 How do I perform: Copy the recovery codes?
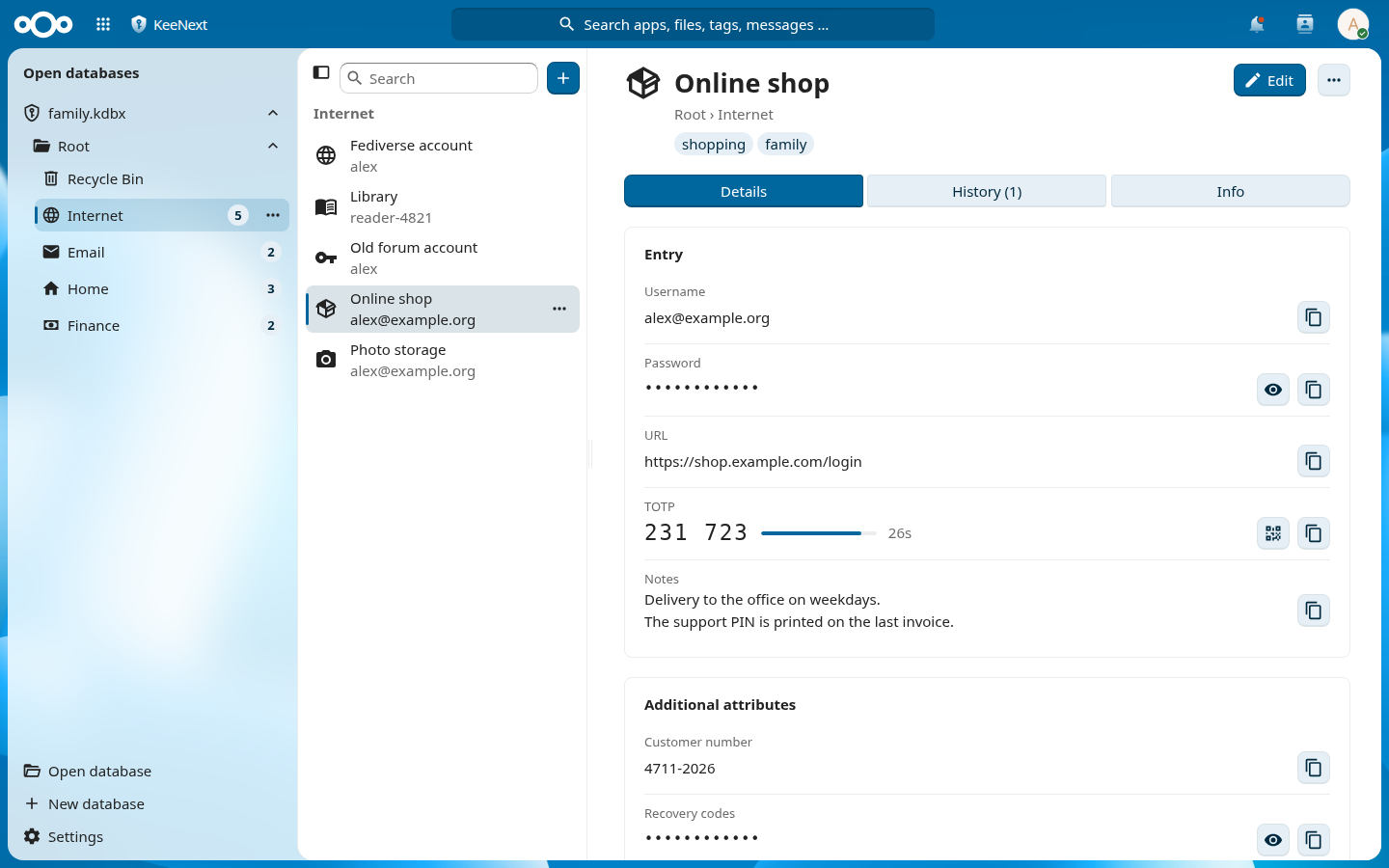[1314, 840]
